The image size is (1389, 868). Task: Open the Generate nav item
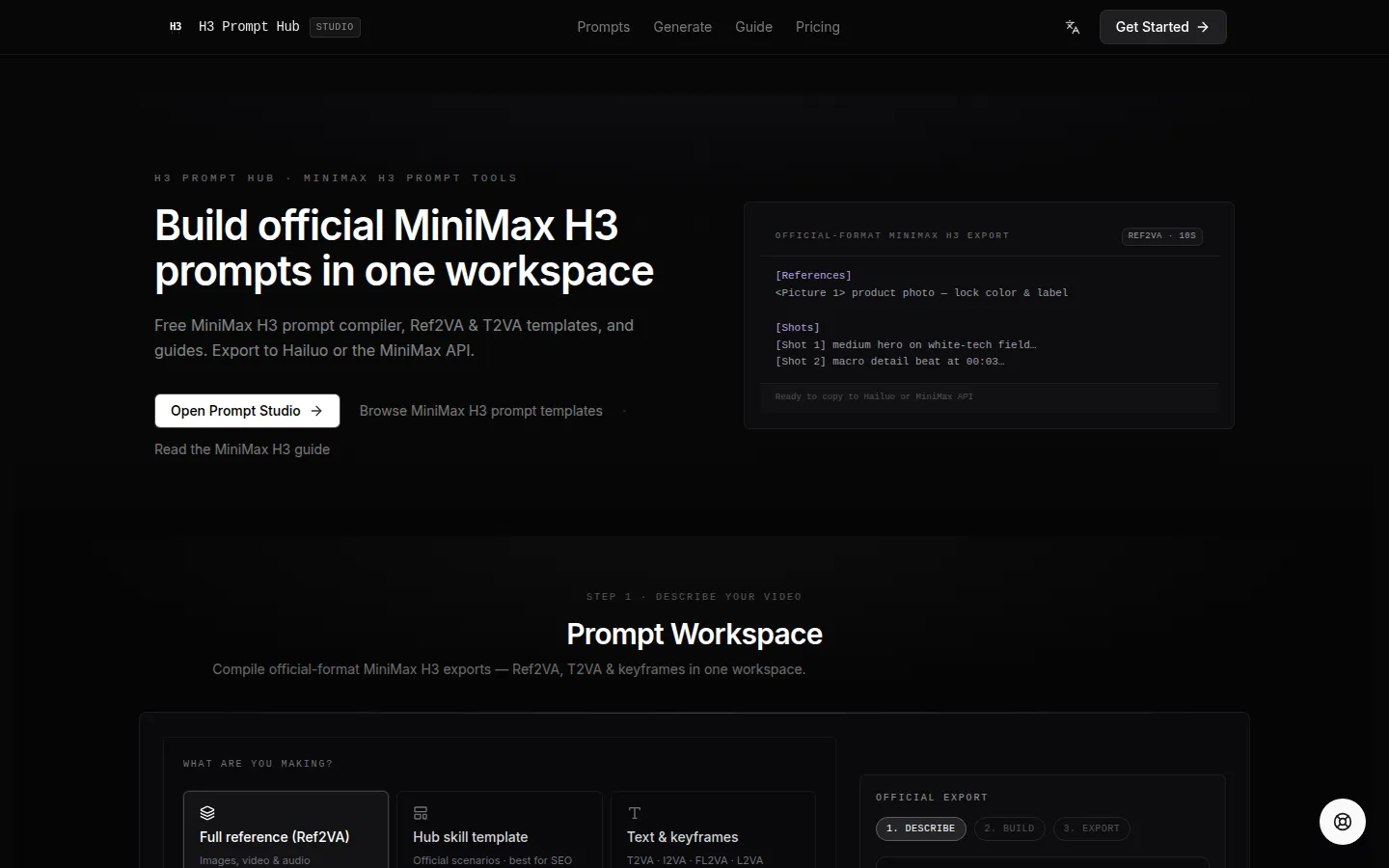click(x=683, y=27)
